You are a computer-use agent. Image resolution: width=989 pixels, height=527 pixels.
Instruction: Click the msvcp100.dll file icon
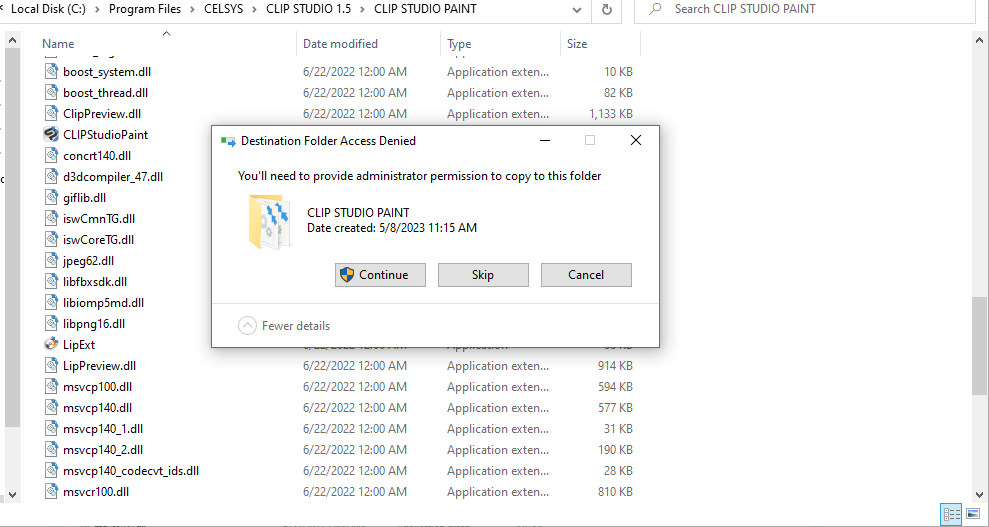tap(51, 386)
